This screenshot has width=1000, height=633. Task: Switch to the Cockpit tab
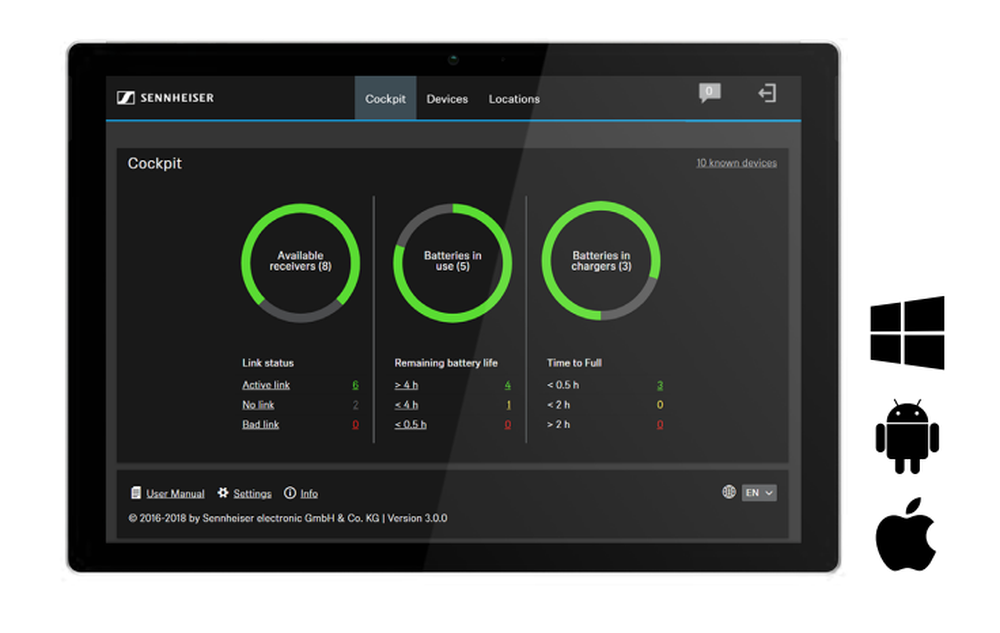385,99
